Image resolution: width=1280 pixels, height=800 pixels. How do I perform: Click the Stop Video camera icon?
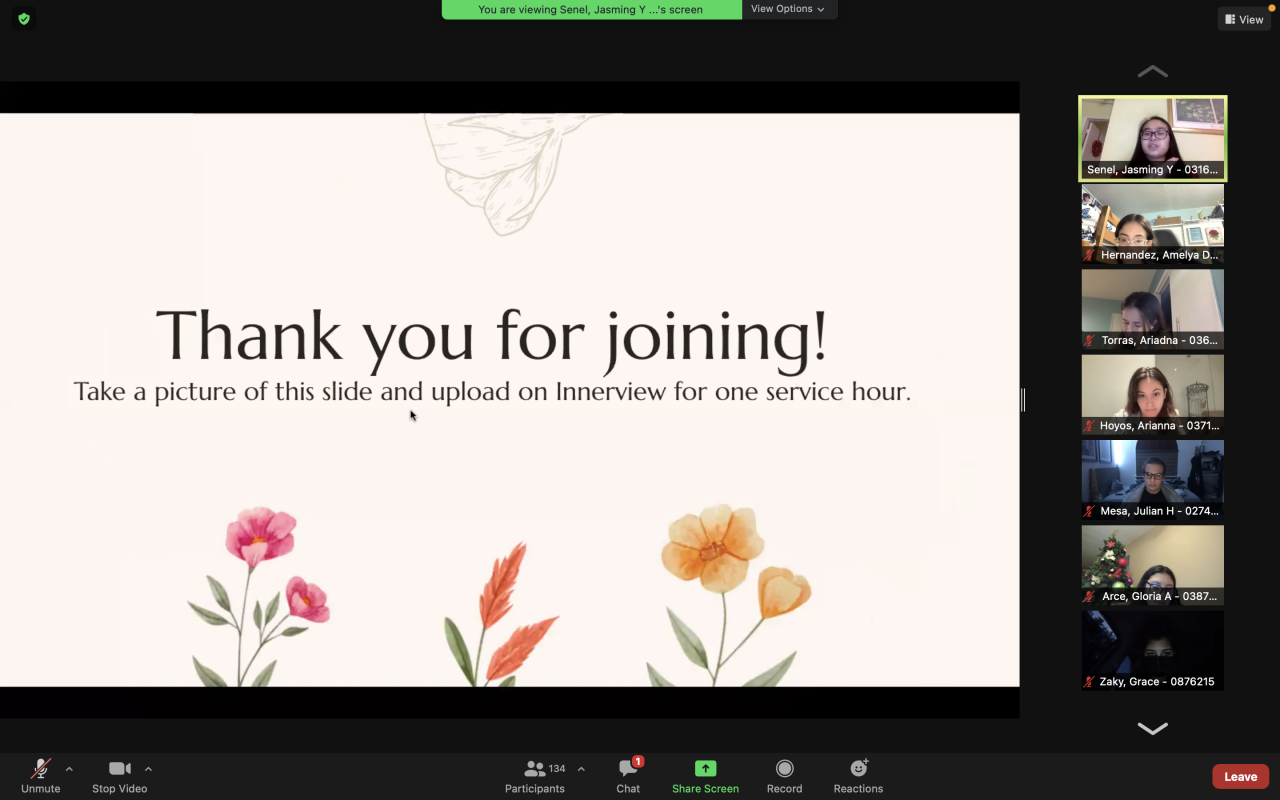click(x=120, y=768)
